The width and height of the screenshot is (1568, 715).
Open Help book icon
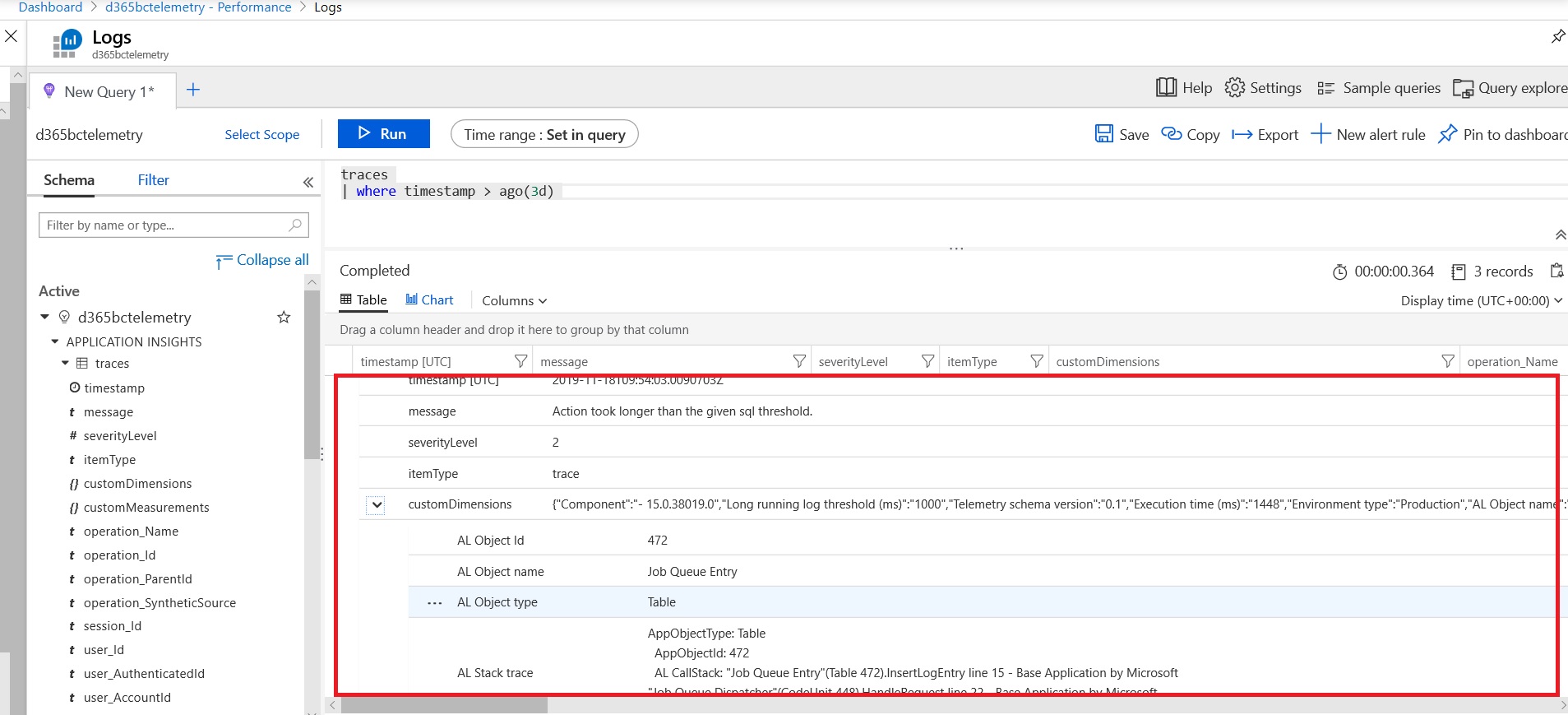click(1184, 87)
